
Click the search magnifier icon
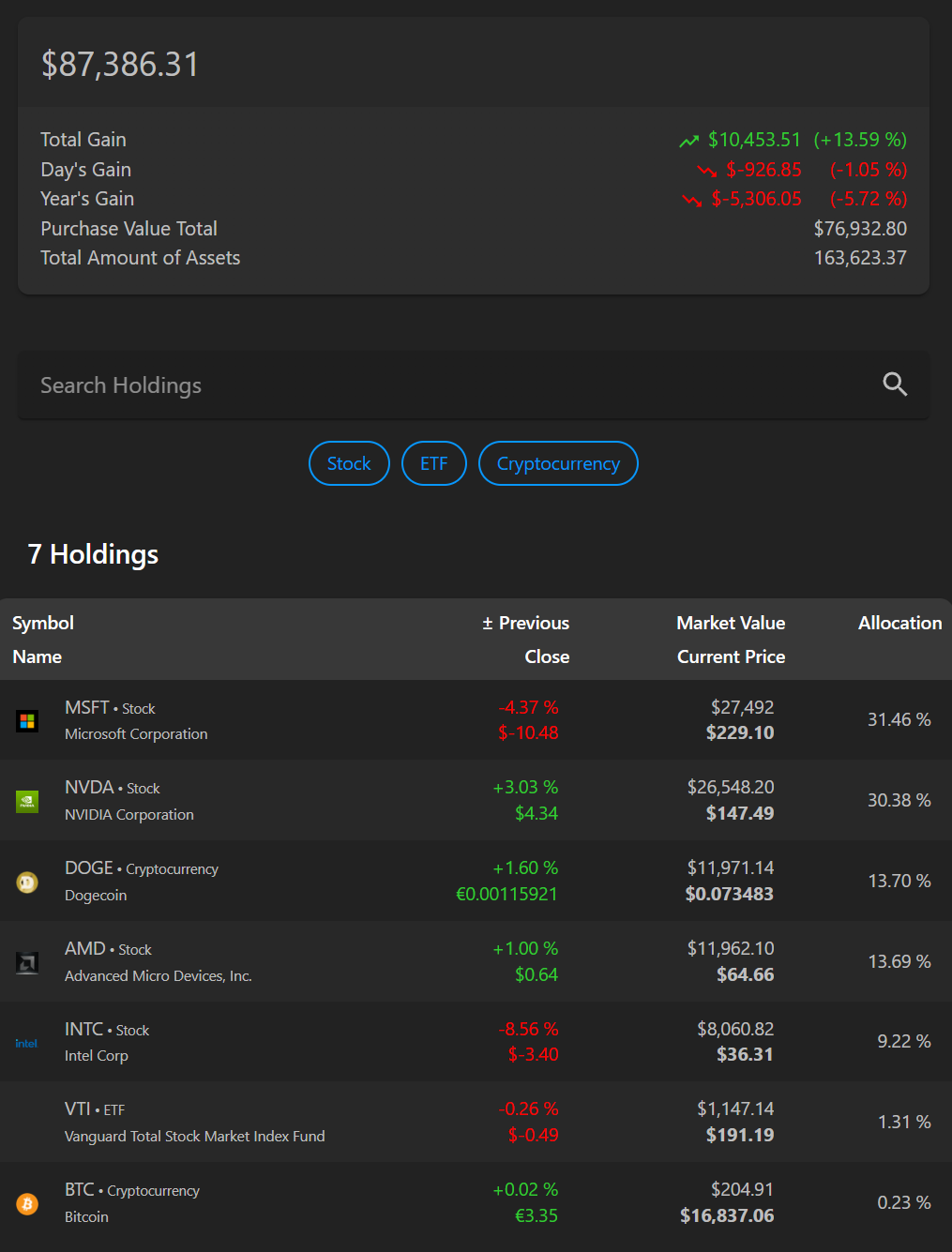tap(895, 385)
